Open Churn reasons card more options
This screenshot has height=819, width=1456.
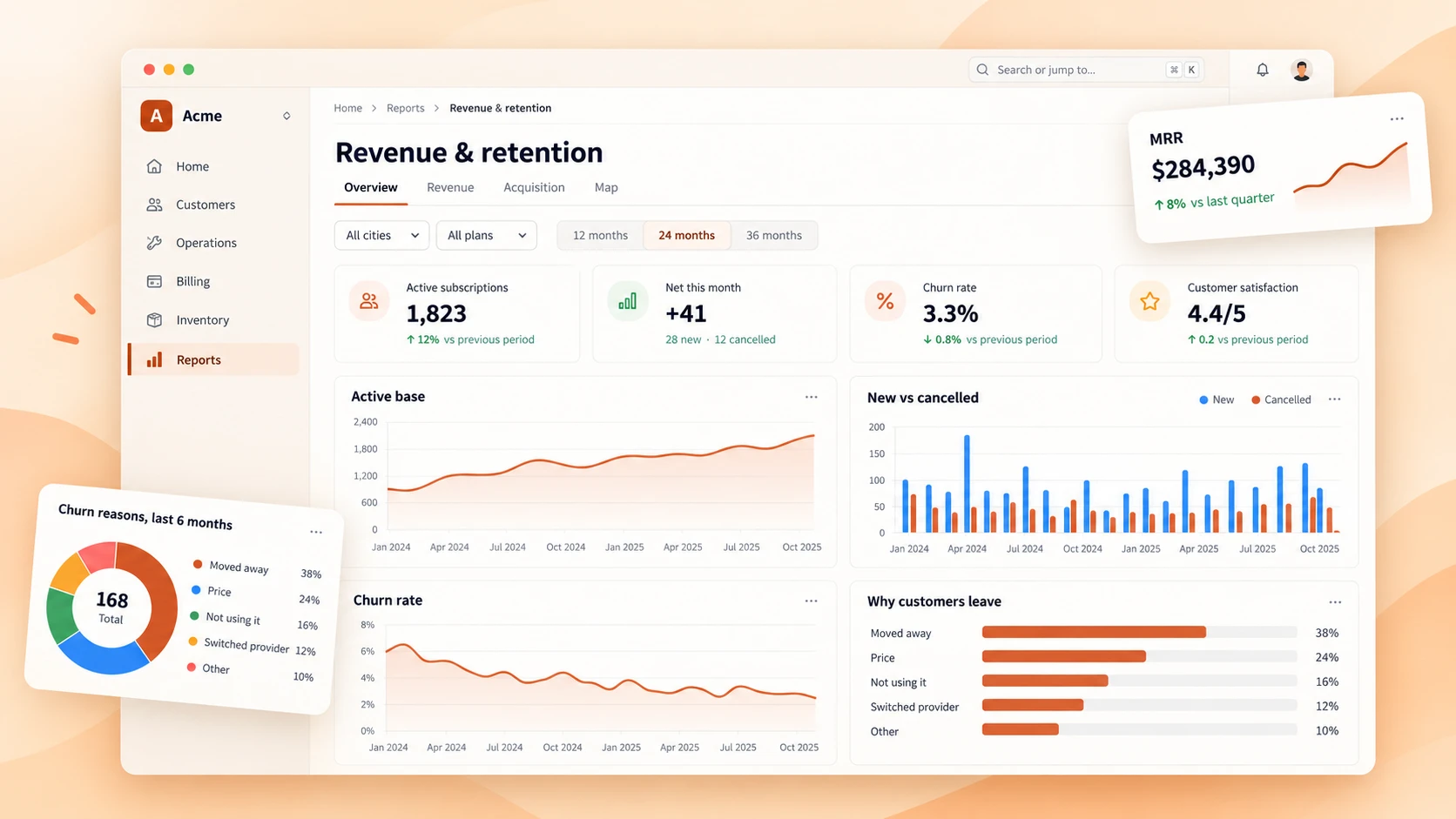[316, 532]
